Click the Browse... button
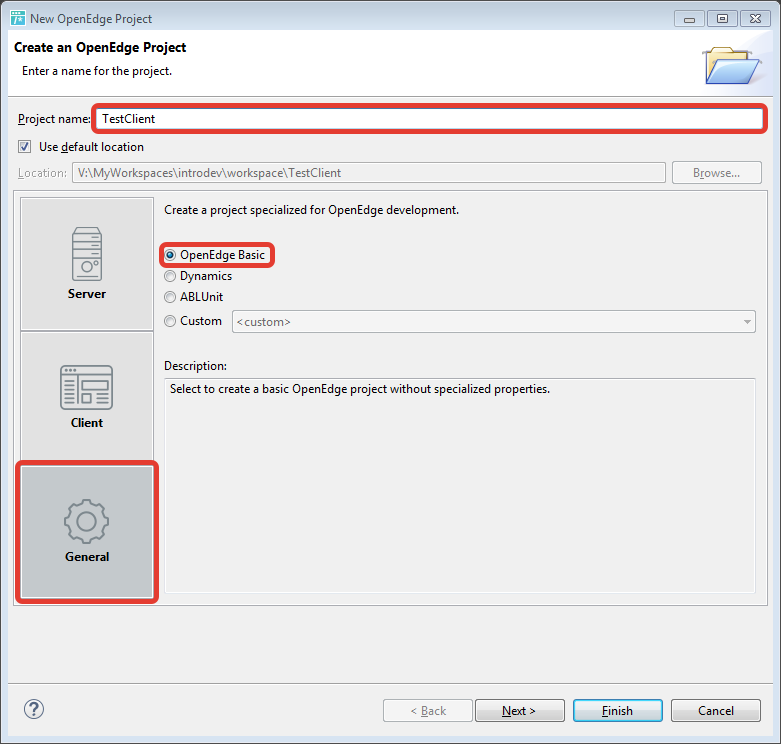 pos(716,173)
